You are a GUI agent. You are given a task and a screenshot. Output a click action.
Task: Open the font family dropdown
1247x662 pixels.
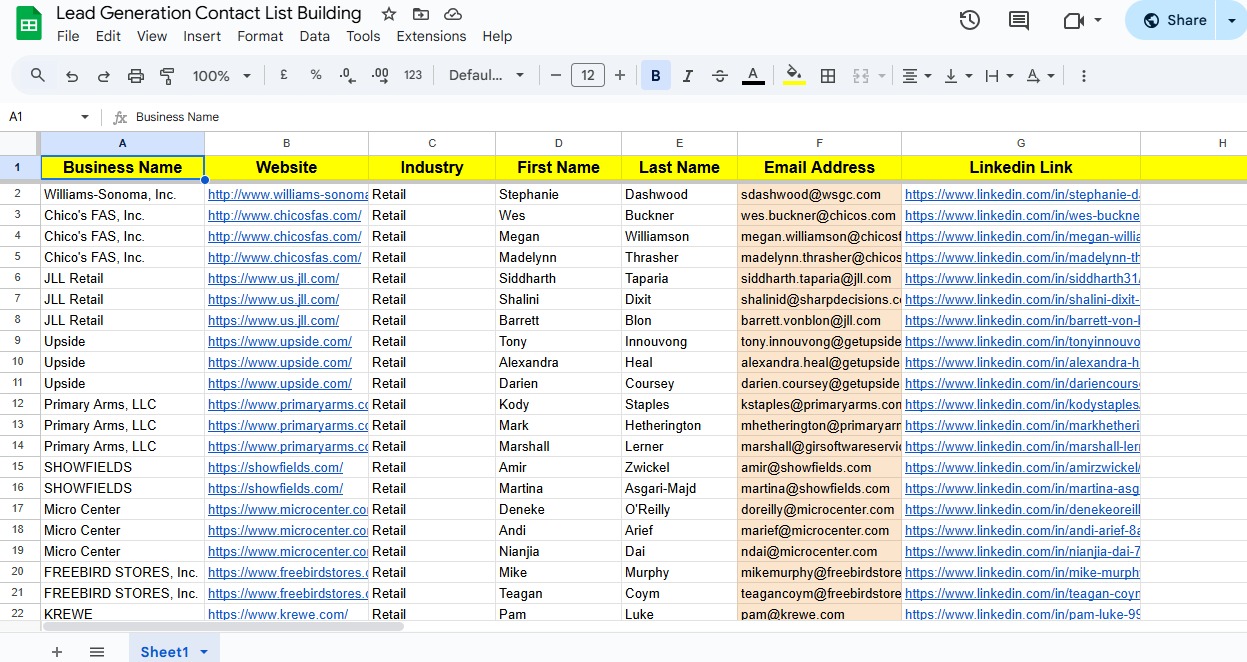487,75
